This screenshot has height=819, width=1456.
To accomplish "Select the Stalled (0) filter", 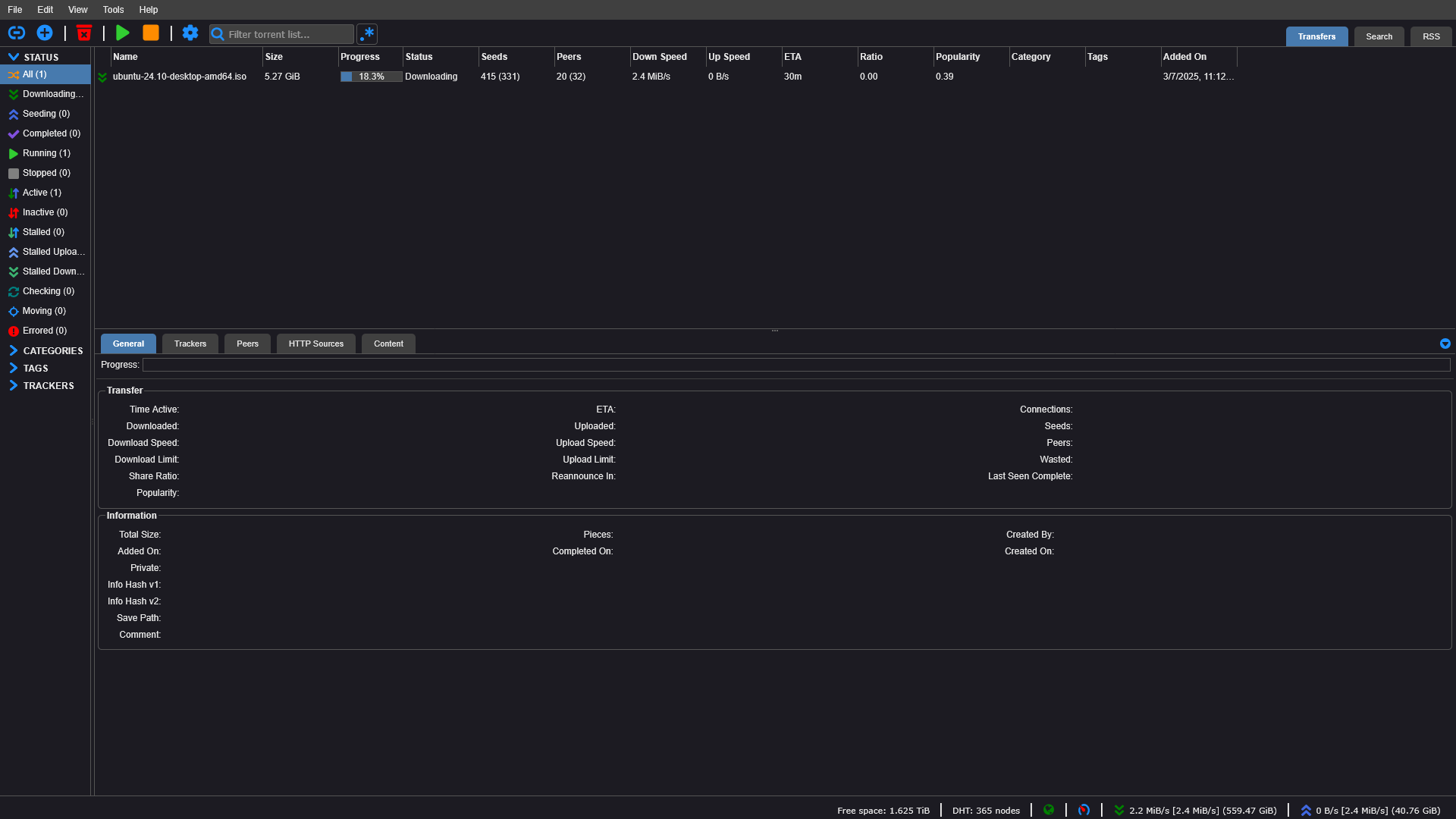I will click(x=45, y=232).
